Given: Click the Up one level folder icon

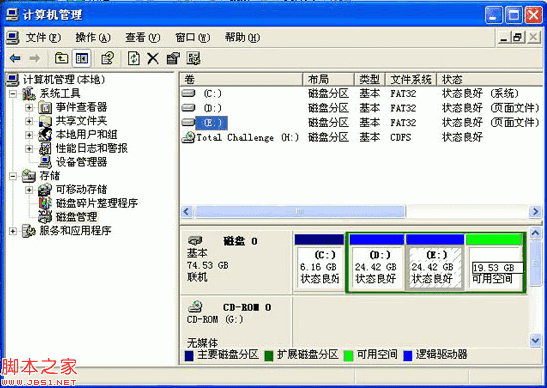Looking at the screenshot, I should [61, 58].
